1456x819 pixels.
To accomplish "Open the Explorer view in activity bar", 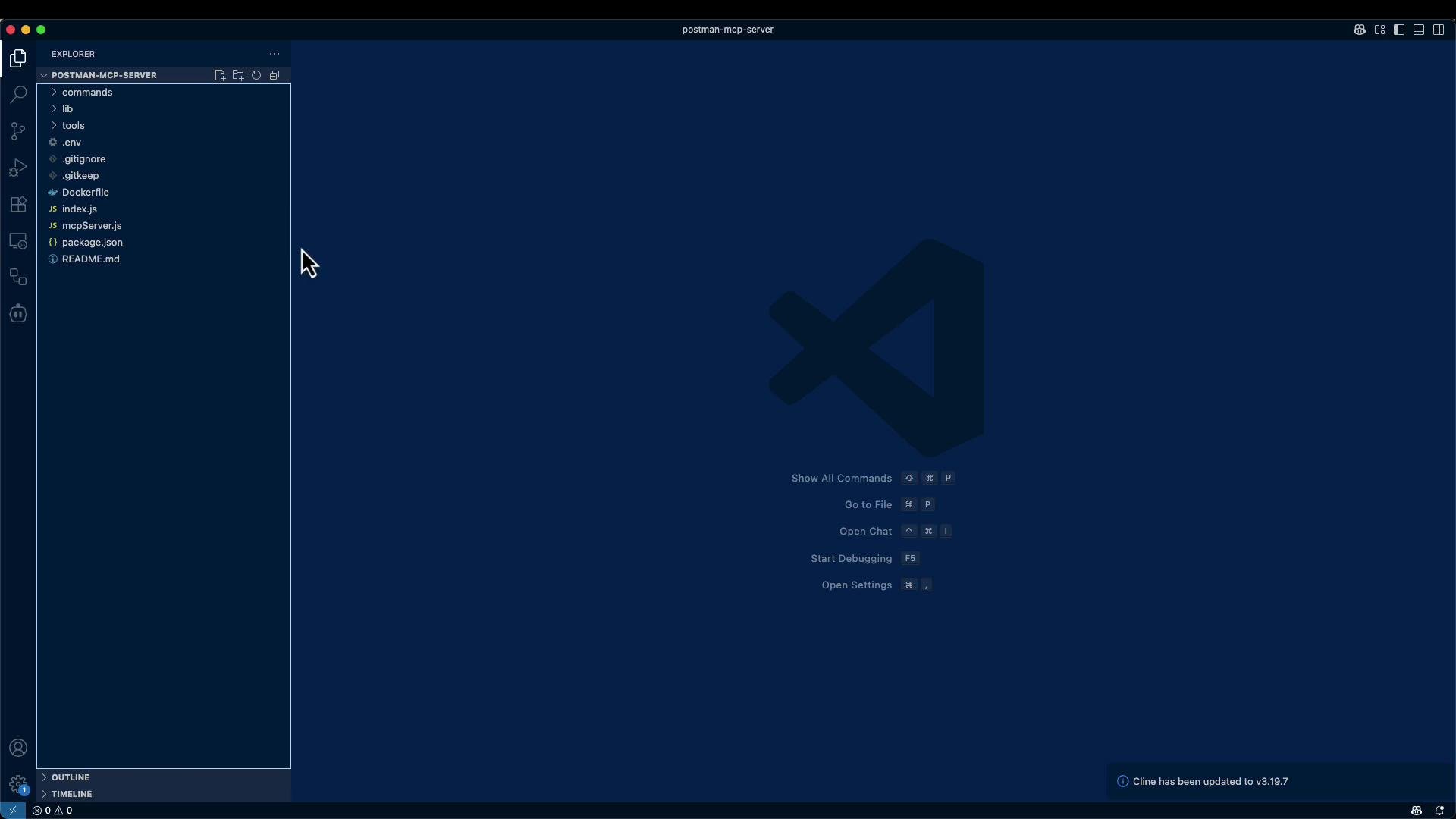I will pyautogui.click(x=18, y=58).
